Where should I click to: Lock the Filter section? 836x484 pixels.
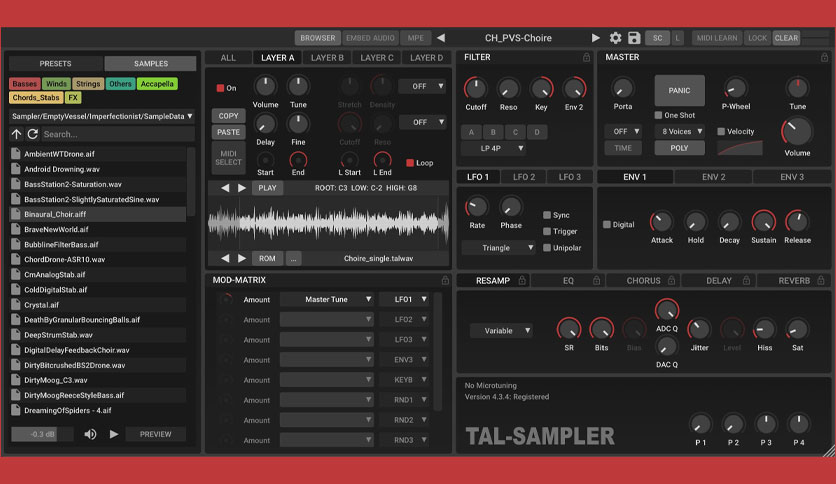pyautogui.click(x=586, y=57)
